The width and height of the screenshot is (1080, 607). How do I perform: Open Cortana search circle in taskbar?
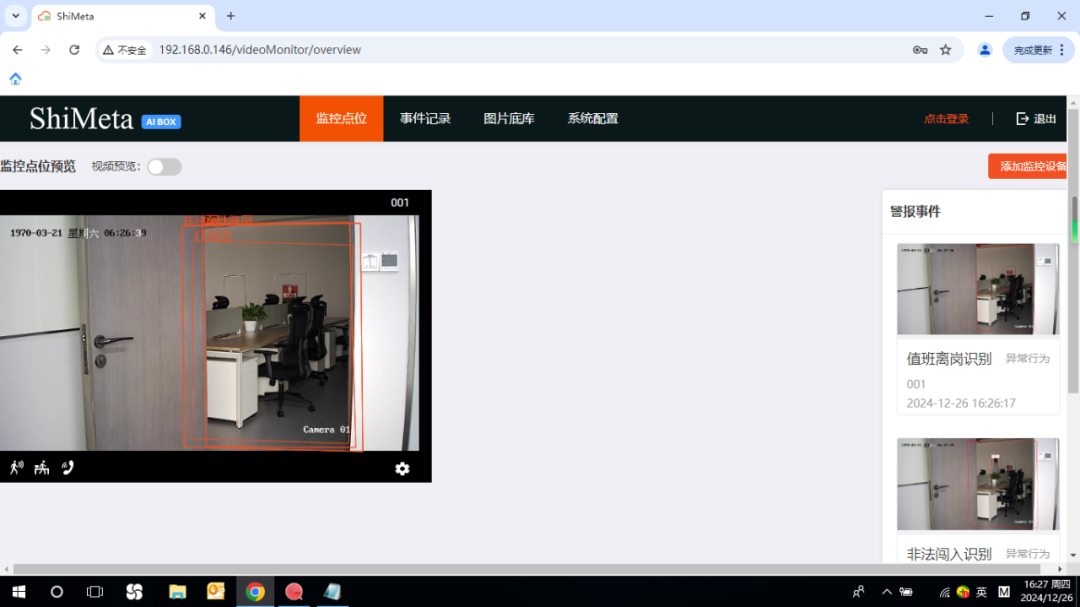[x=56, y=592]
